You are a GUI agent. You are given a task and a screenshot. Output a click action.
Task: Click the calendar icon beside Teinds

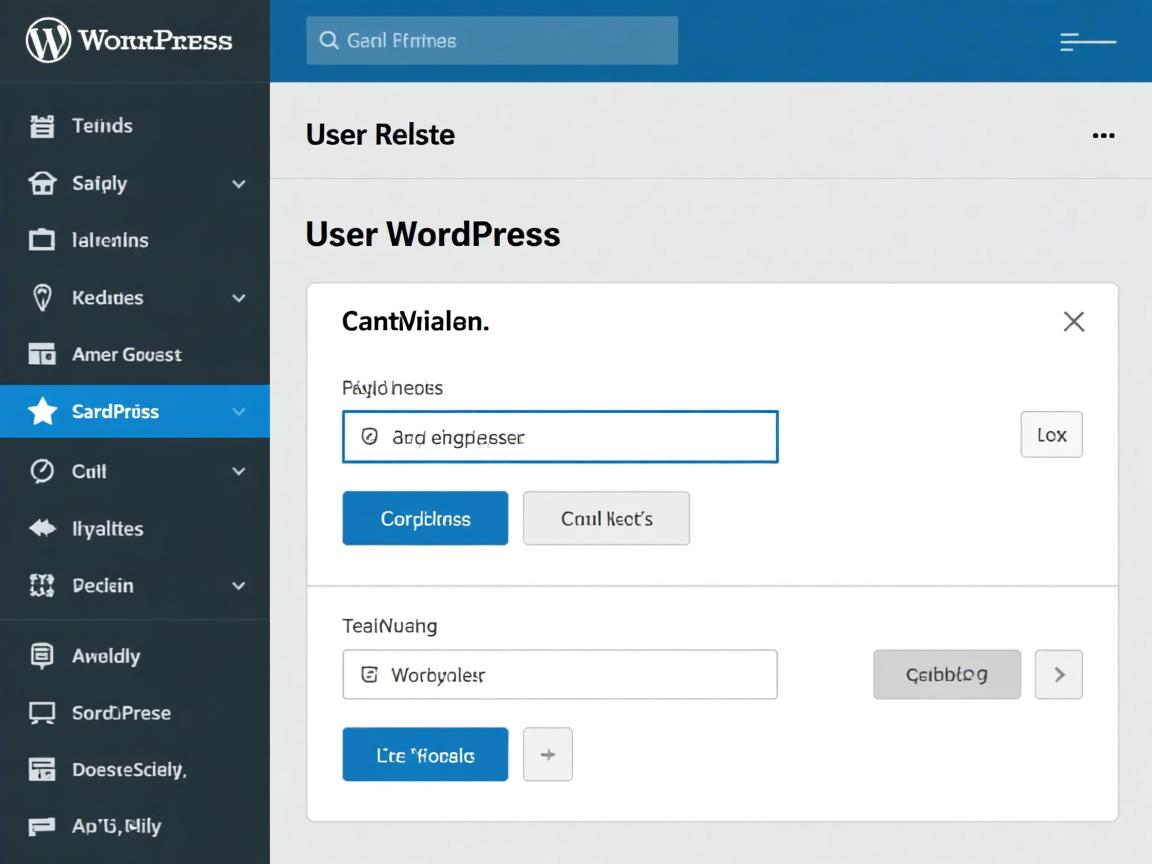pyautogui.click(x=42, y=126)
